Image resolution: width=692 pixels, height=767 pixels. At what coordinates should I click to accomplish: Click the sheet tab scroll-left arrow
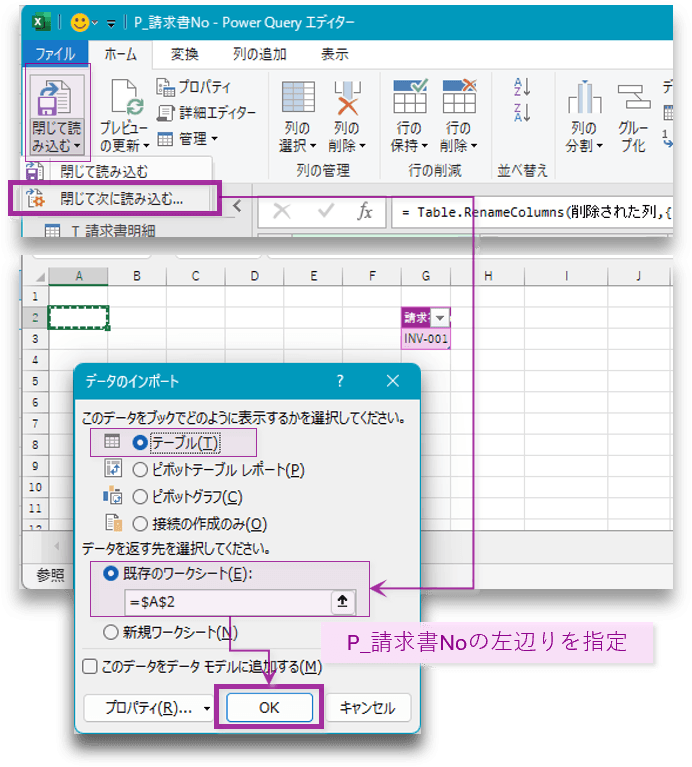point(56,546)
